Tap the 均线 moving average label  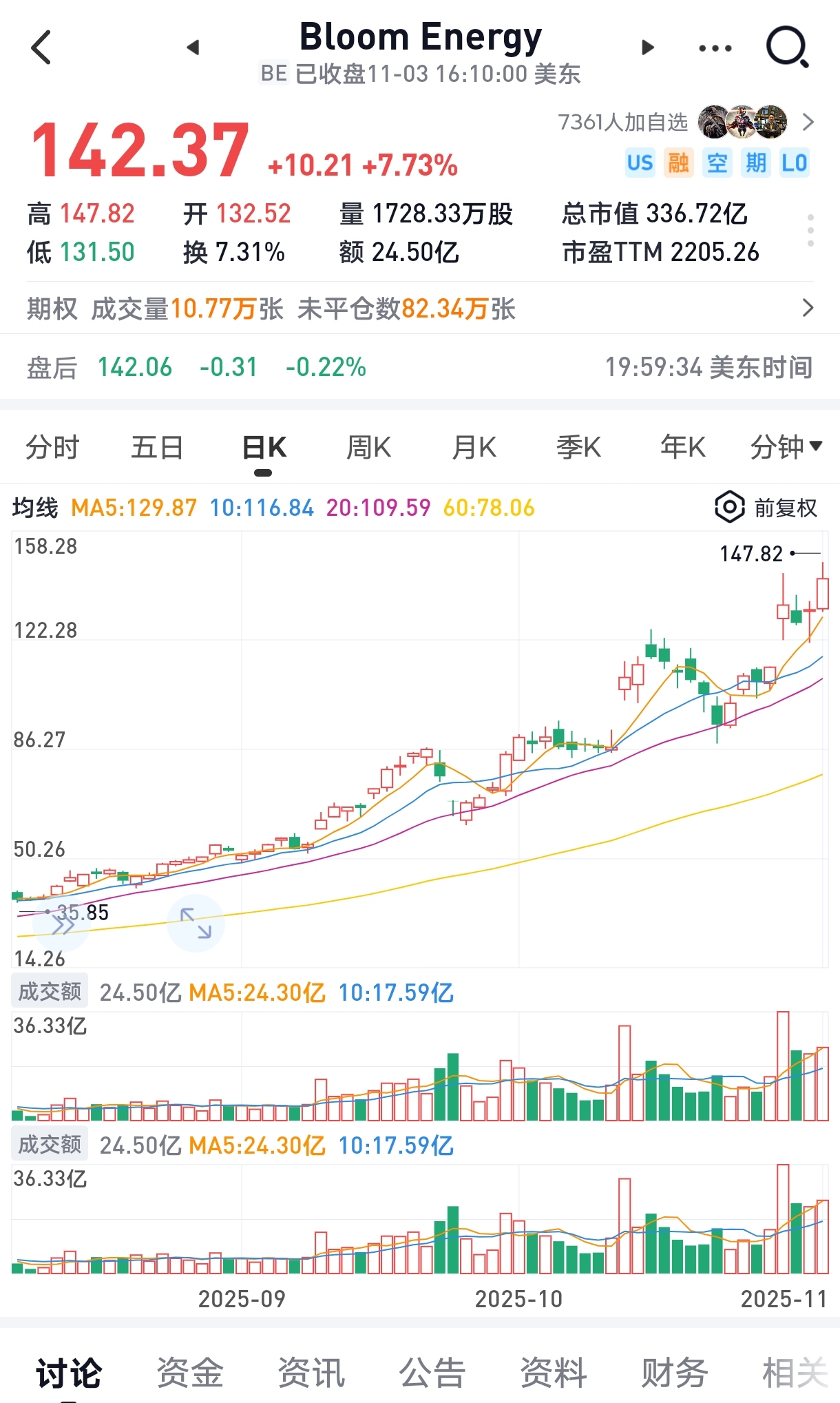[35, 508]
